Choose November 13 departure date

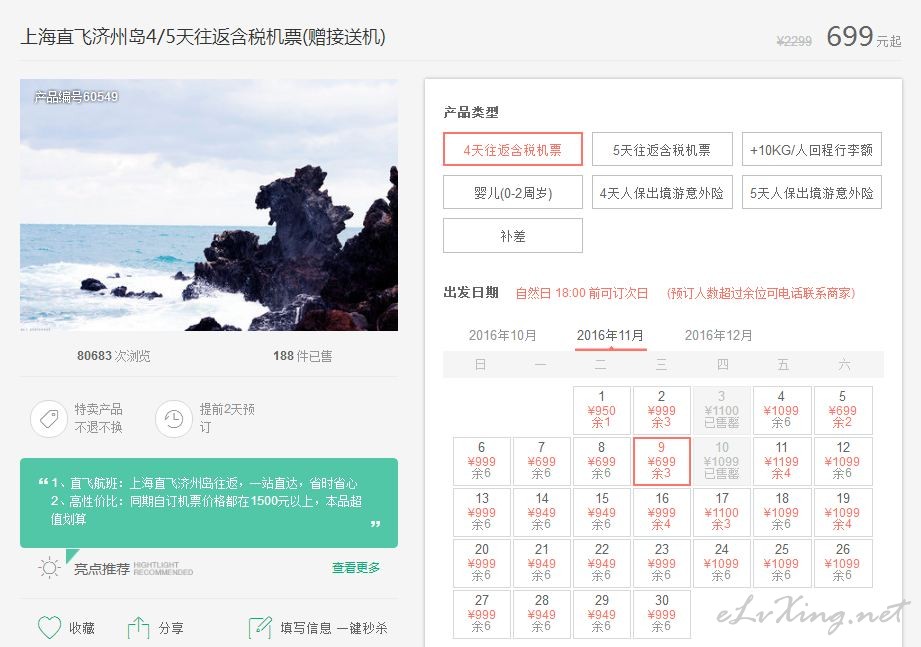482,512
